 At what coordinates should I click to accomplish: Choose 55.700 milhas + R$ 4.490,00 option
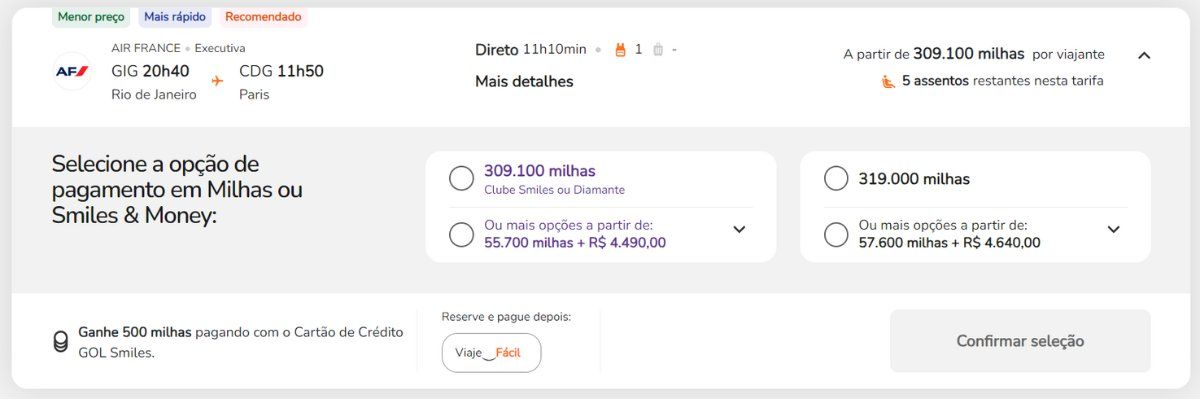coord(461,234)
